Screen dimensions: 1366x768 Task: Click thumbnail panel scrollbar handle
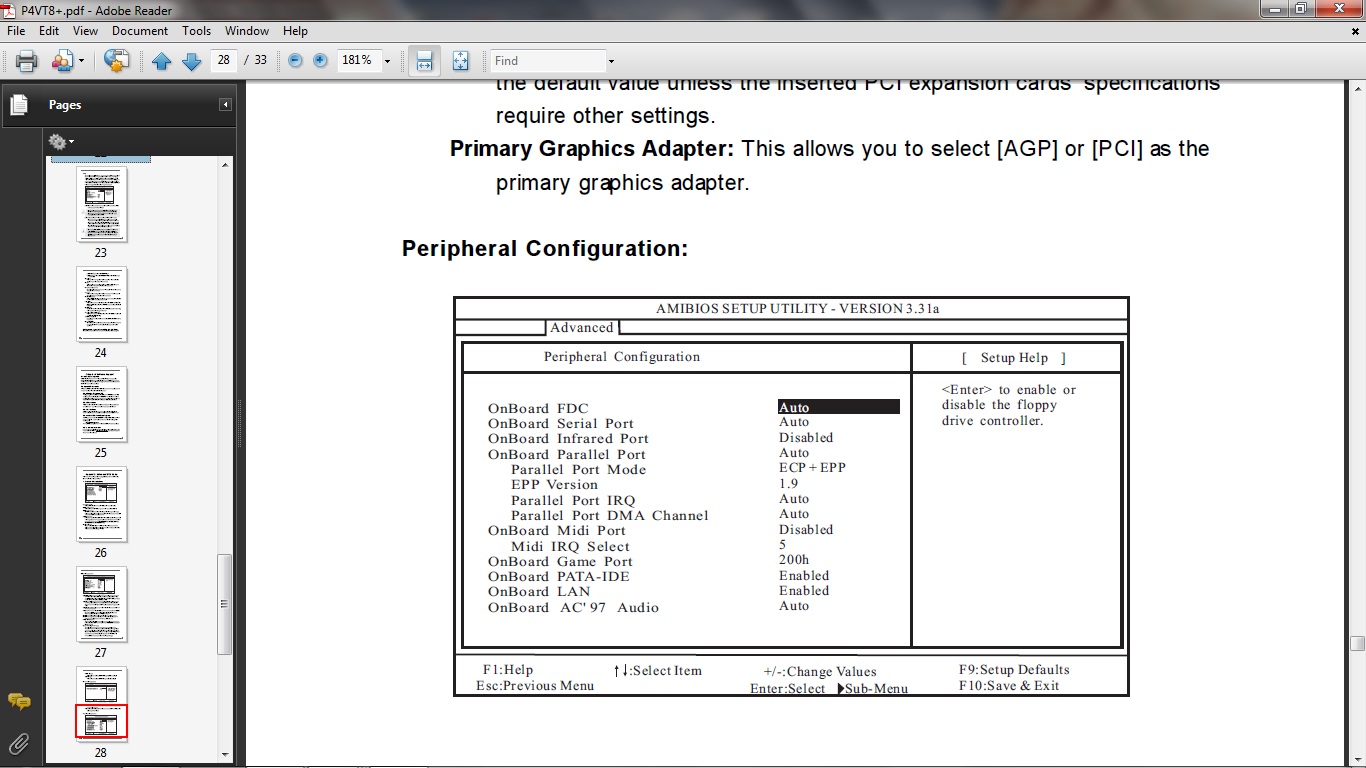pos(225,604)
